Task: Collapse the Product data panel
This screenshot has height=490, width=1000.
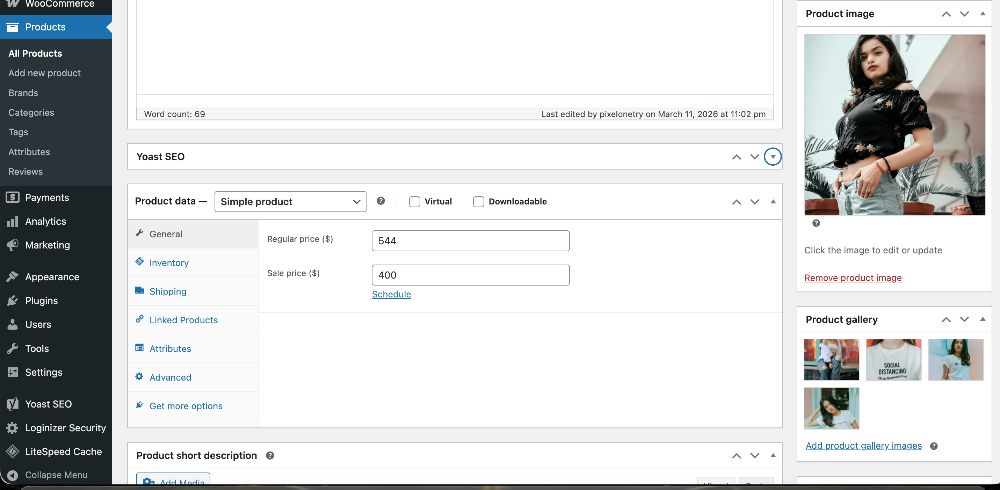Action: [773, 202]
